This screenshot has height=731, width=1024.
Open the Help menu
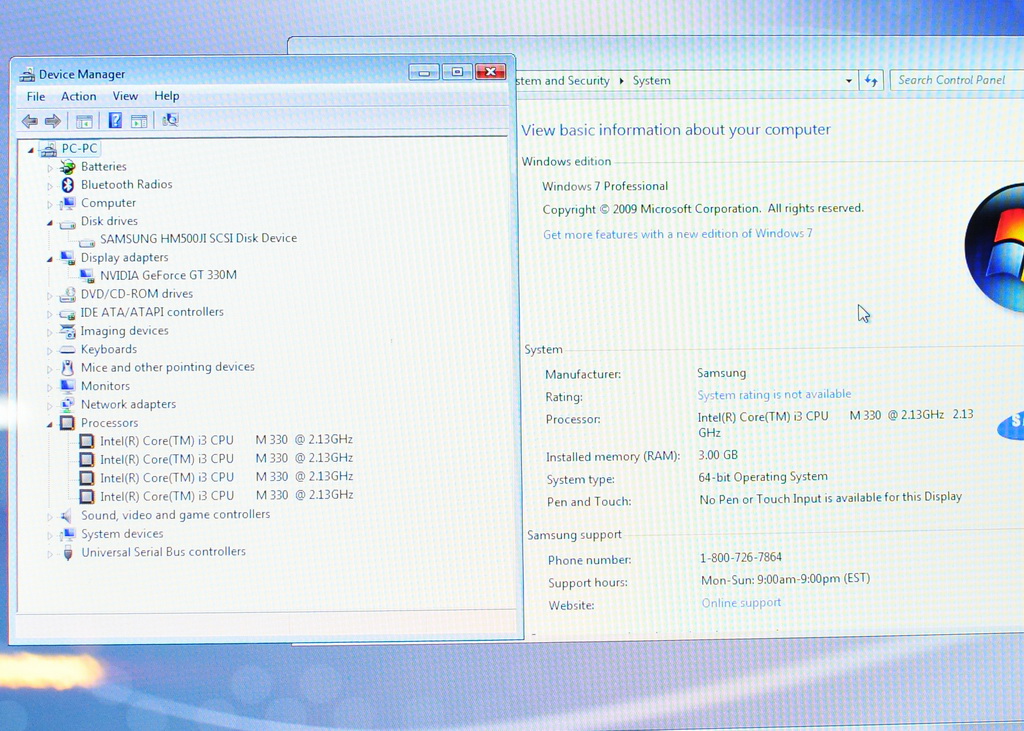[x=167, y=95]
